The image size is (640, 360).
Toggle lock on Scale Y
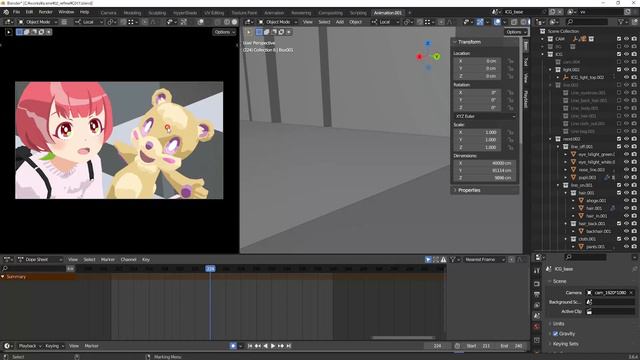pos(510,140)
